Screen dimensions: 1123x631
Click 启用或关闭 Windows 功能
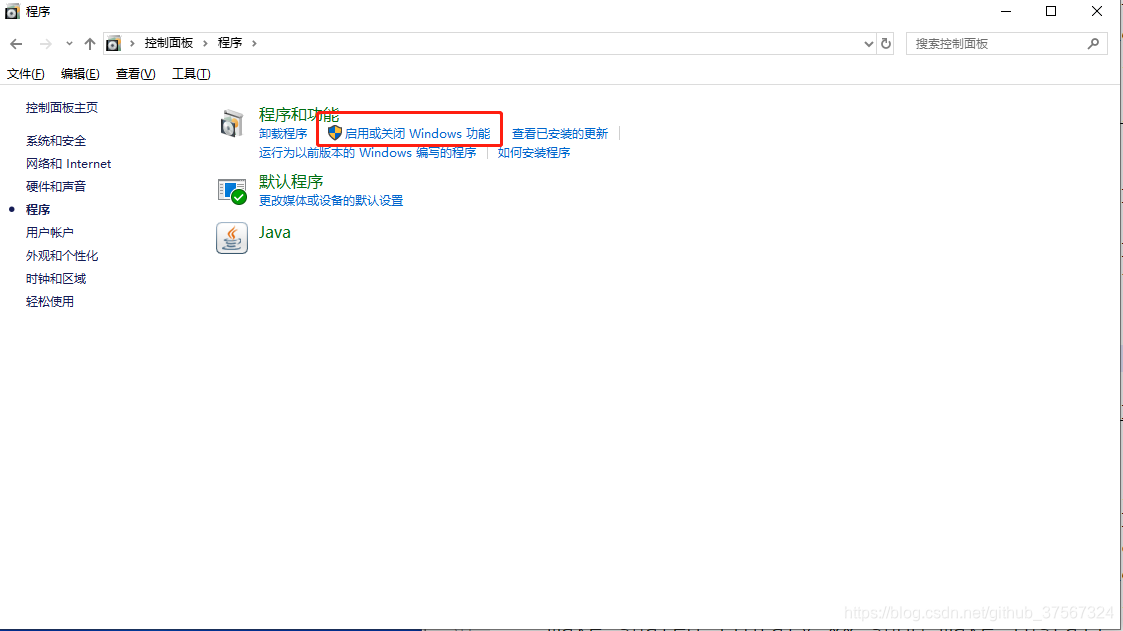click(417, 133)
